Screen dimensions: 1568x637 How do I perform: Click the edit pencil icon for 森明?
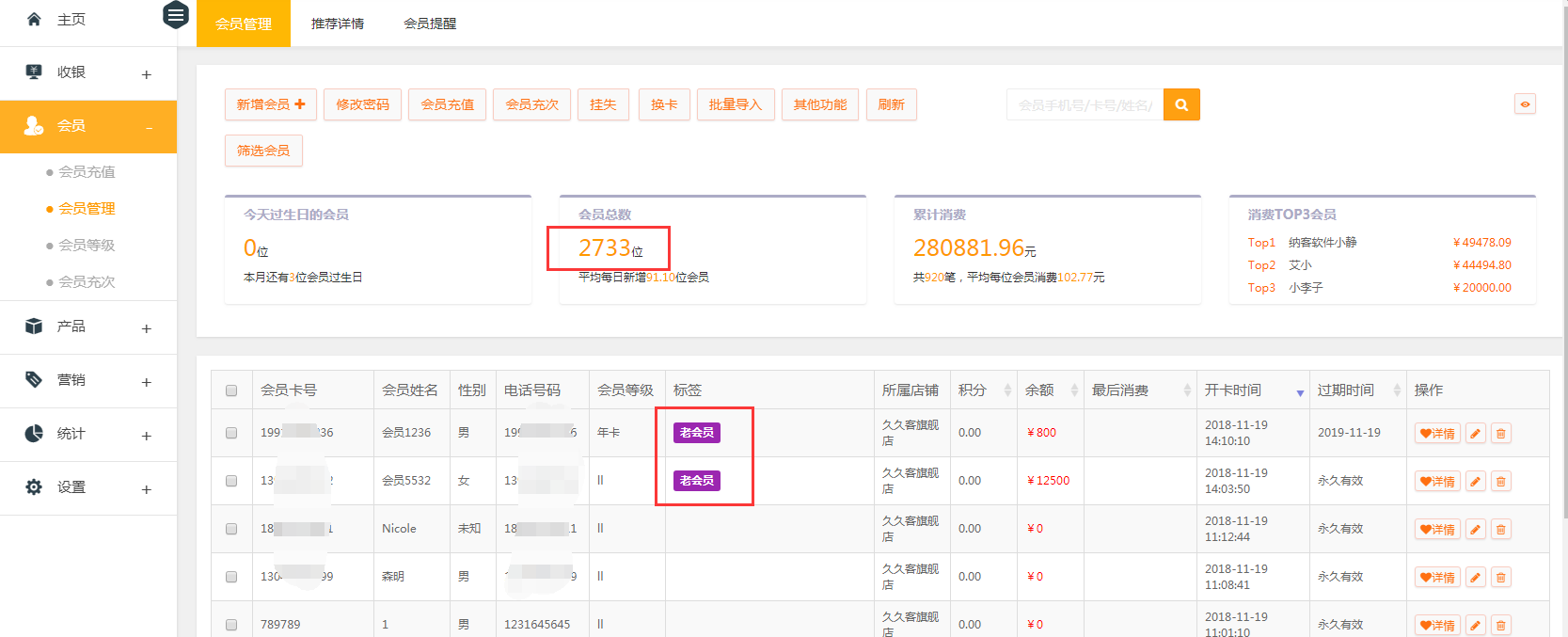click(x=1476, y=578)
